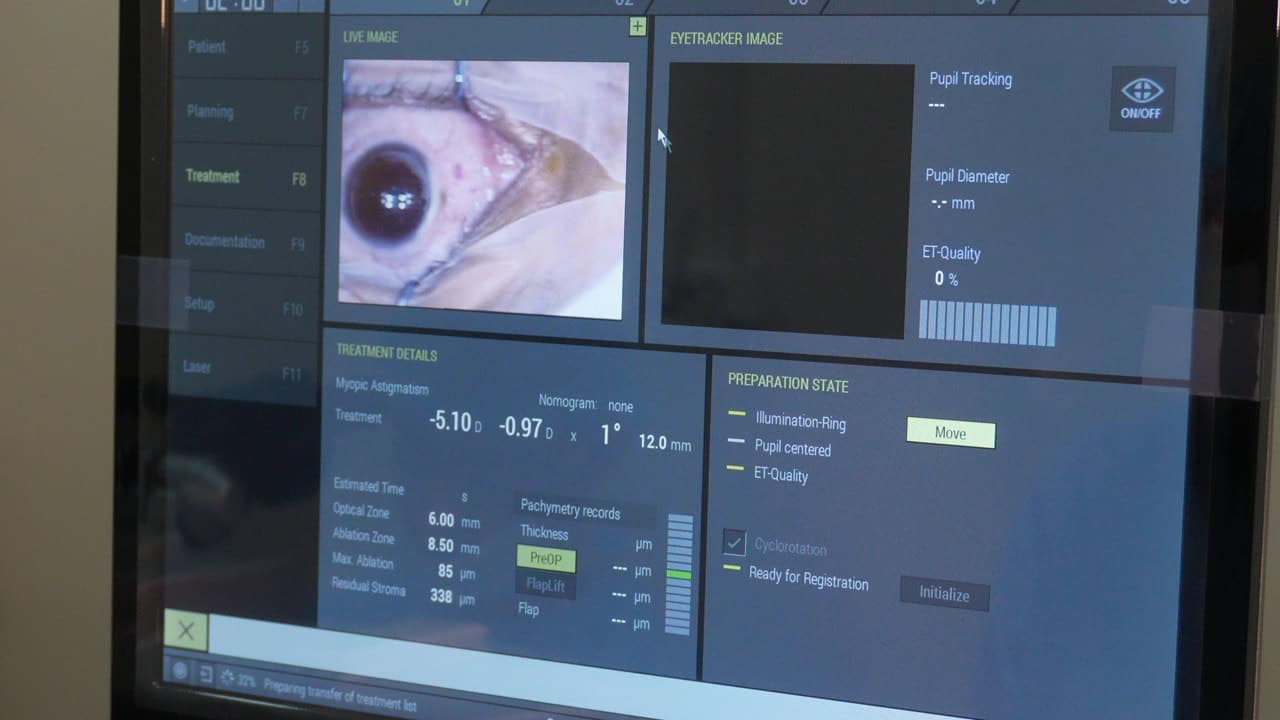Click the green X cancel button
Viewport: 1280px width, 720px height.
tap(186, 630)
